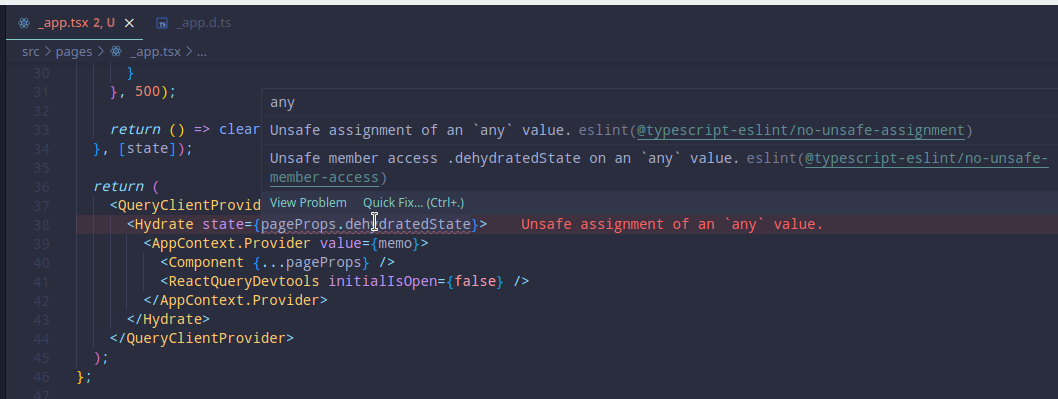Click the inline red Unsafe assignment error message
The image size is (1058, 399).
(x=672, y=224)
